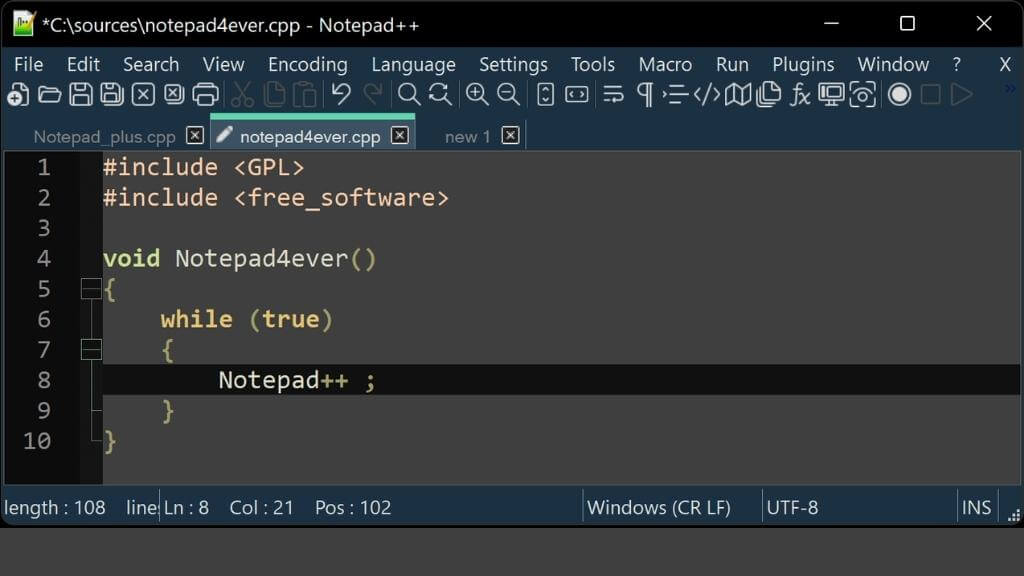This screenshot has height=576, width=1024.
Task: Click the UTF-8 encoding status field
Action: point(792,507)
